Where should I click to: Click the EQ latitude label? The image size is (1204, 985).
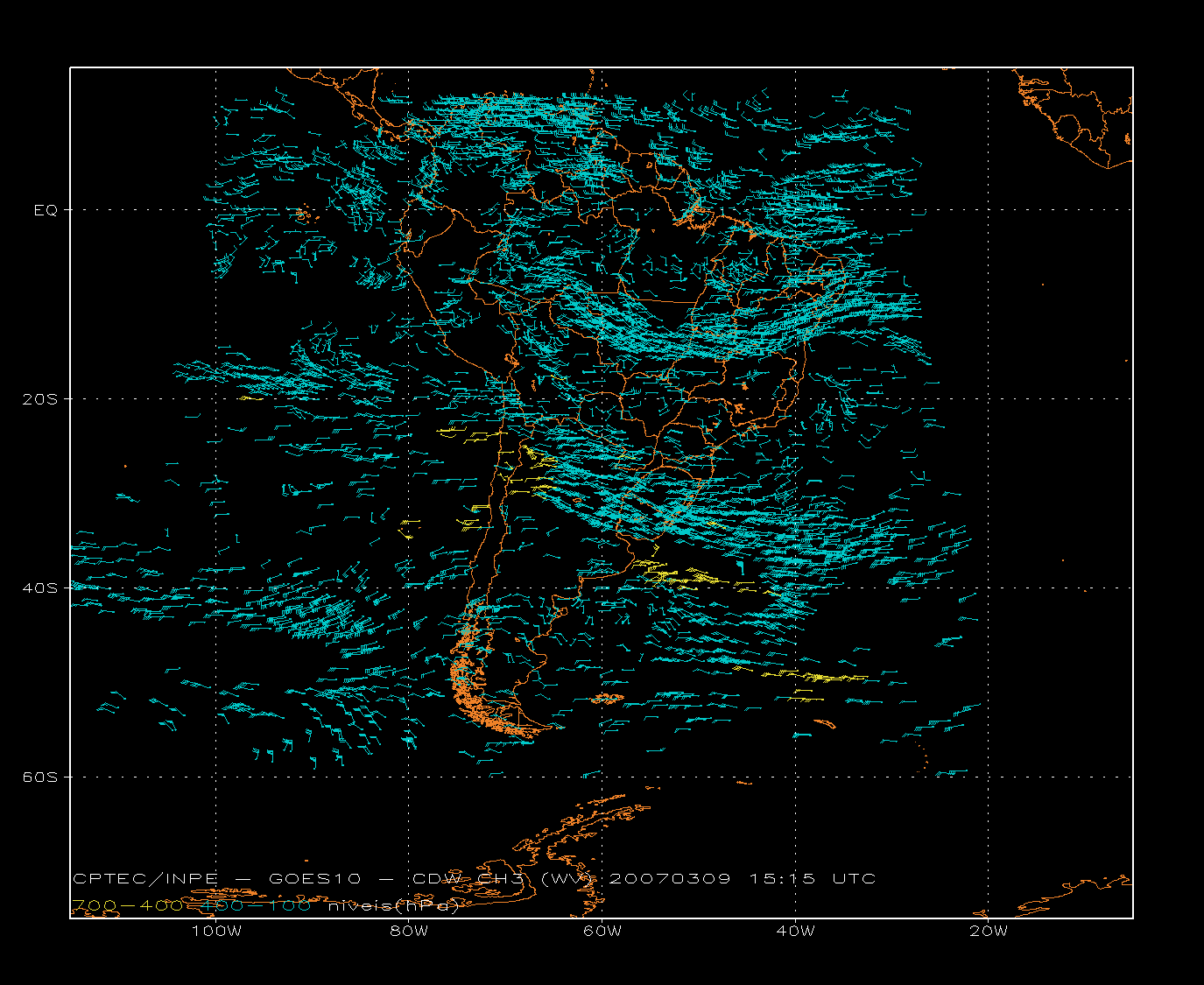tap(46, 210)
